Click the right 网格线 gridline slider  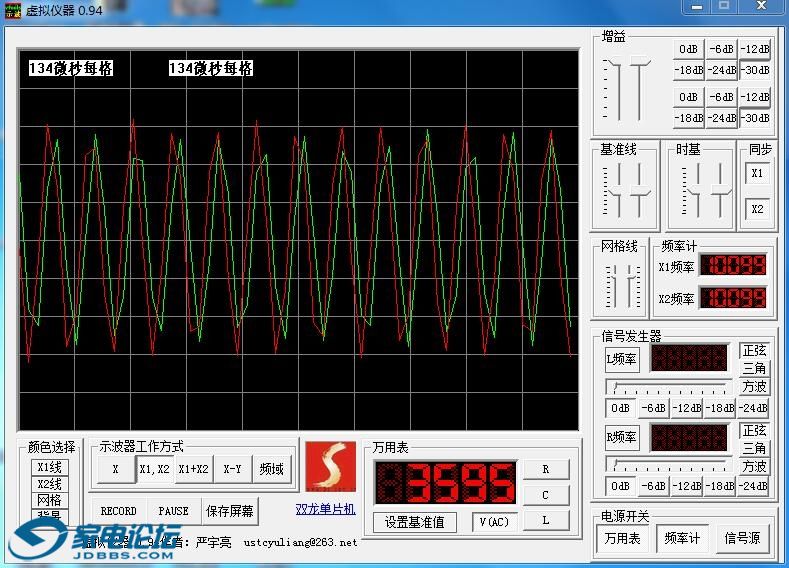pos(631,286)
